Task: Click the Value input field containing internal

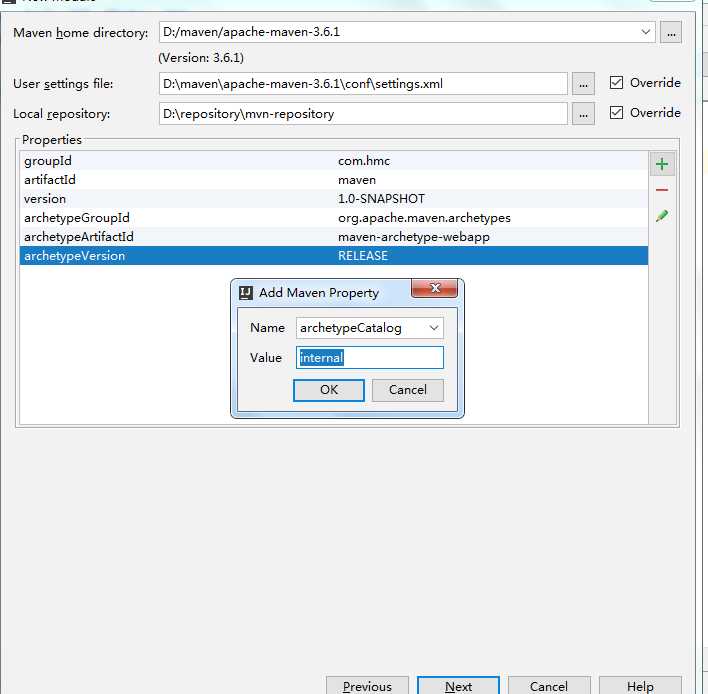Action: [370, 358]
